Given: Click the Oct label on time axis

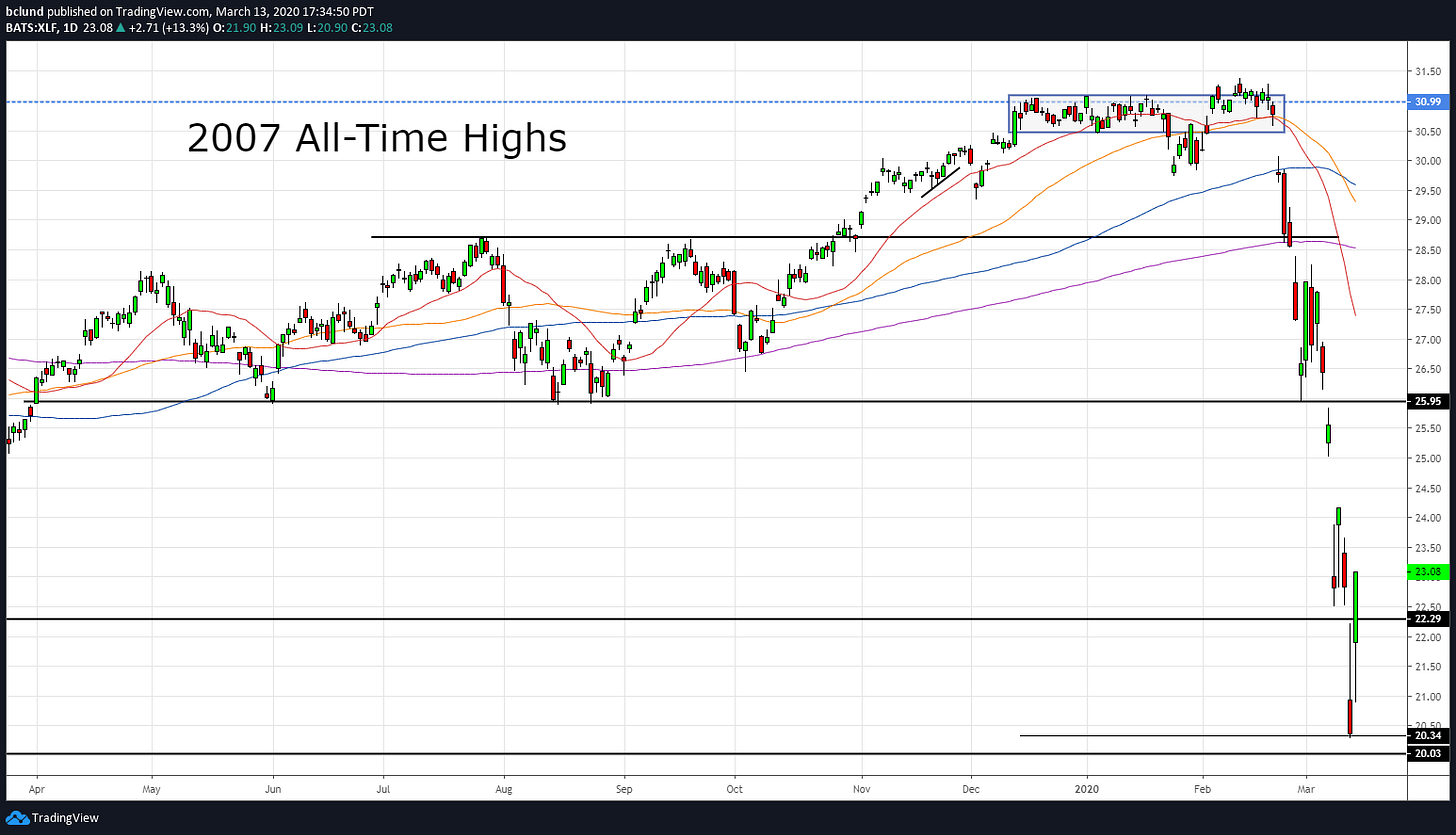Looking at the screenshot, I should coord(735,787).
